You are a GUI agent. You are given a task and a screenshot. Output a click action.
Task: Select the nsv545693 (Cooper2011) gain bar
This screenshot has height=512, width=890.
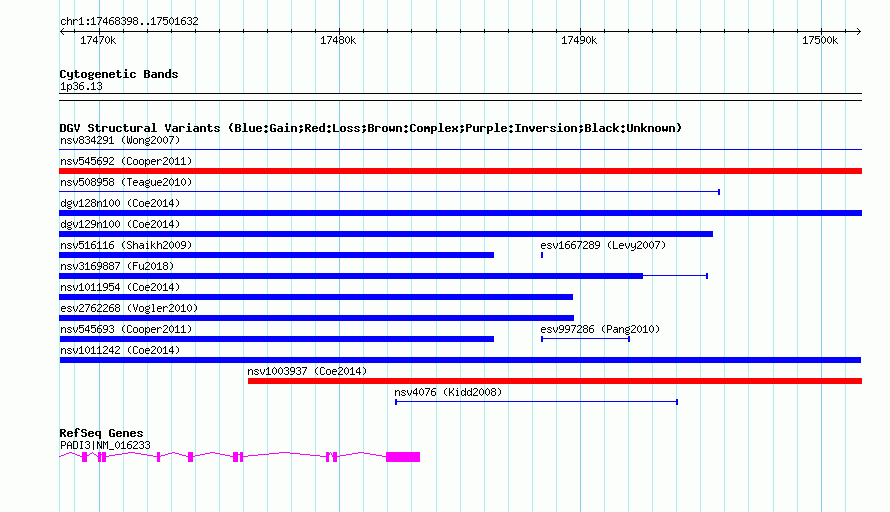point(276,339)
